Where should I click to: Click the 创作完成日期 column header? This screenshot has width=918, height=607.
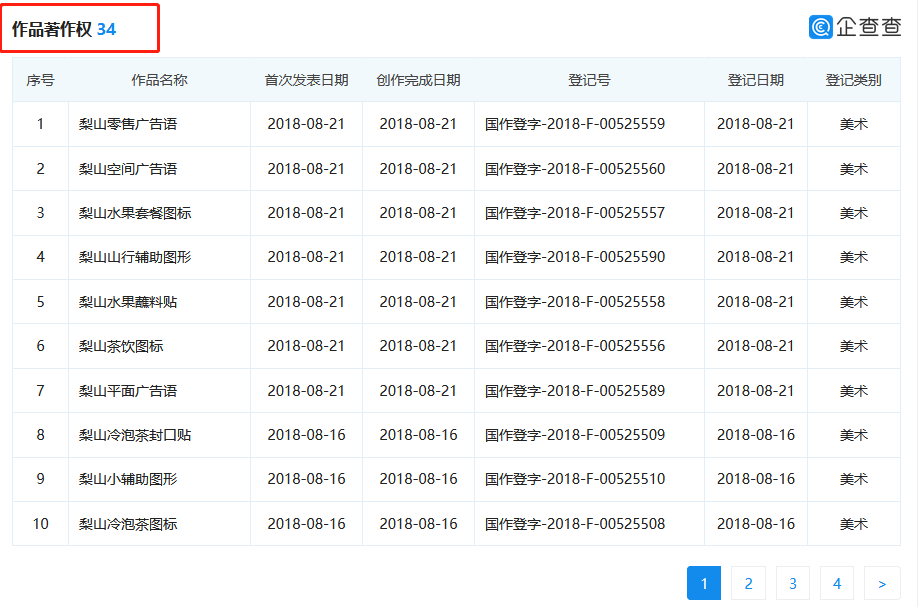[418, 80]
